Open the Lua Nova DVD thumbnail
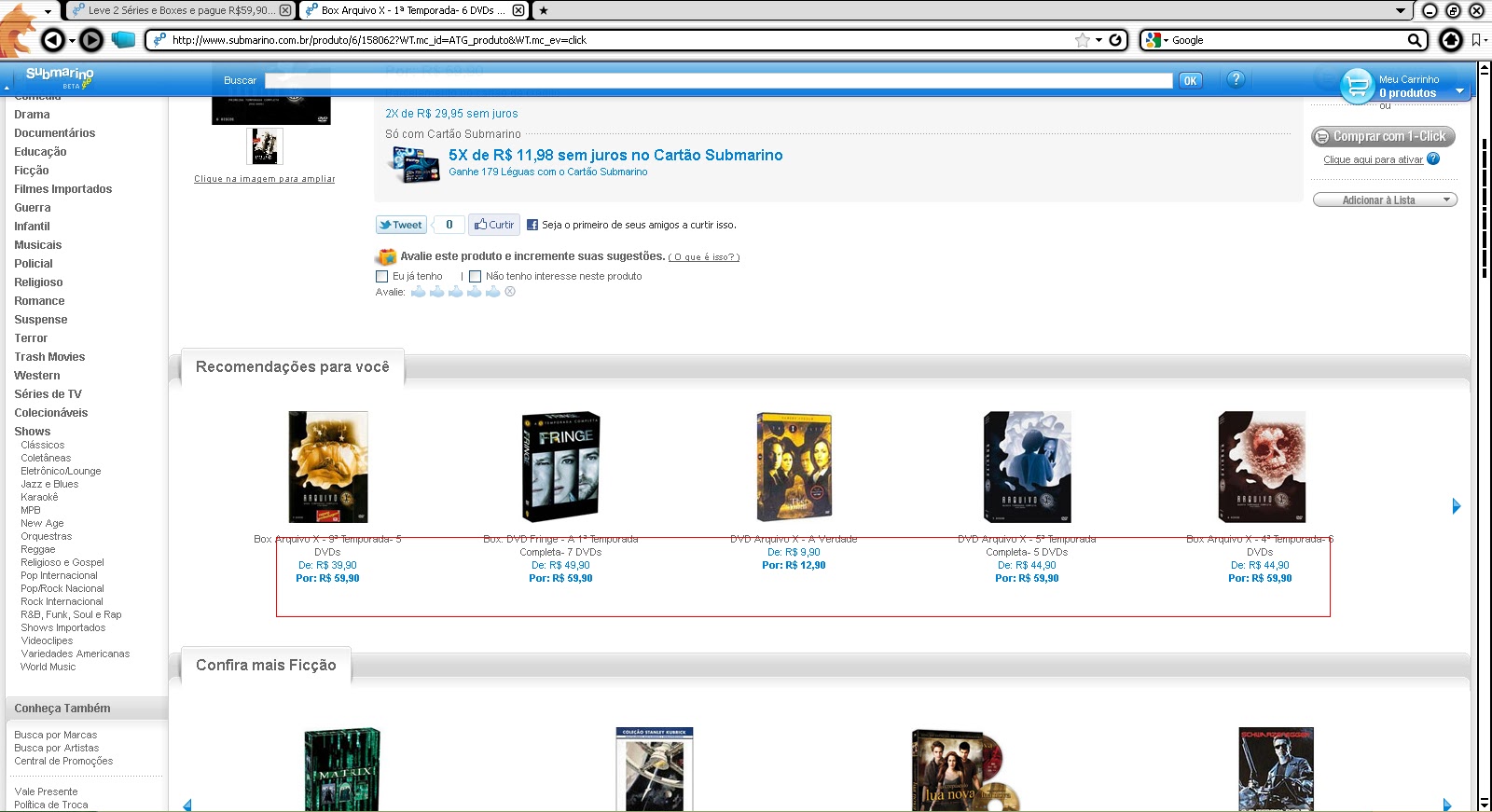Viewport: 1492px width, 812px height. (965, 770)
